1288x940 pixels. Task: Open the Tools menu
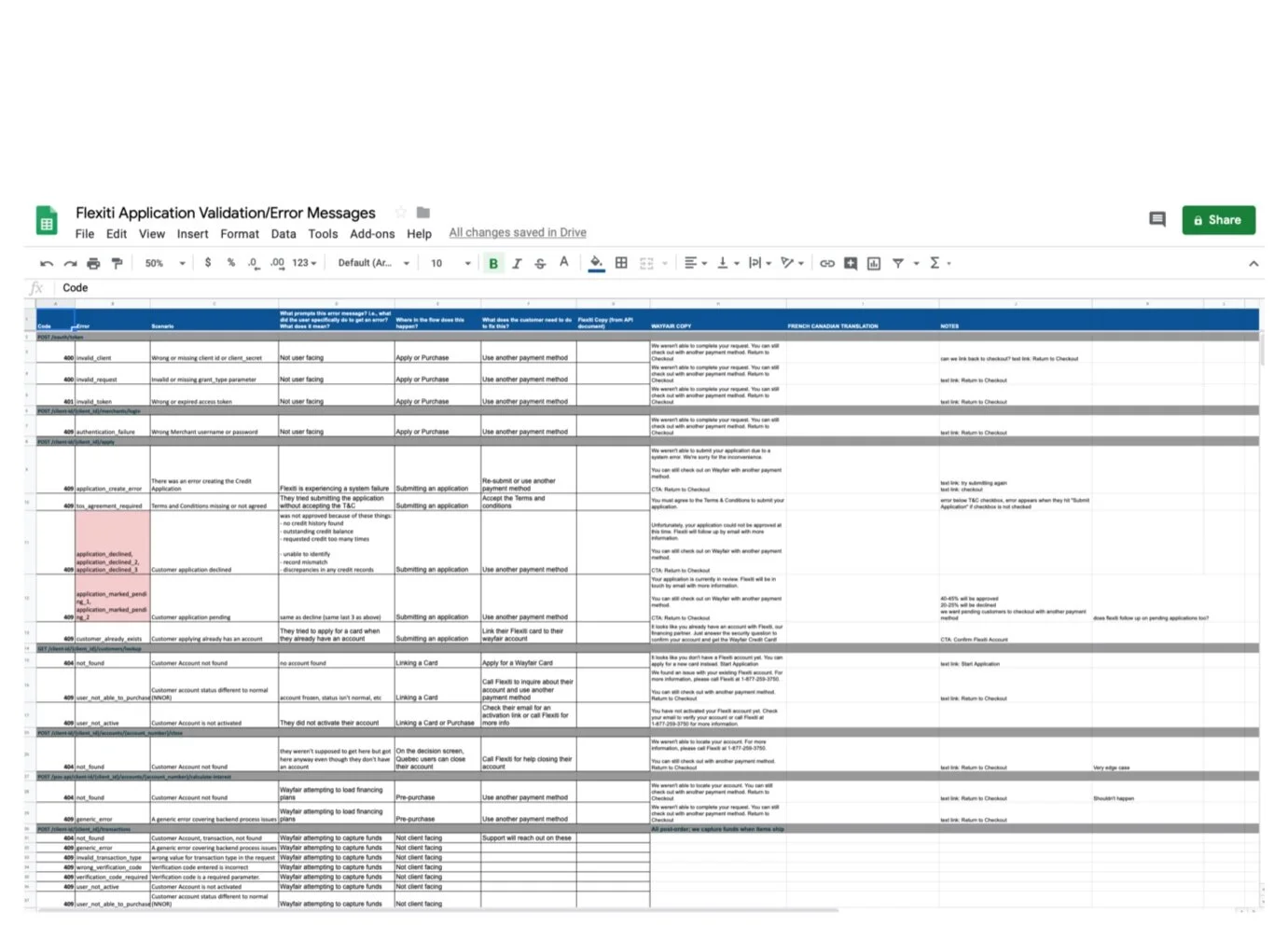323,234
